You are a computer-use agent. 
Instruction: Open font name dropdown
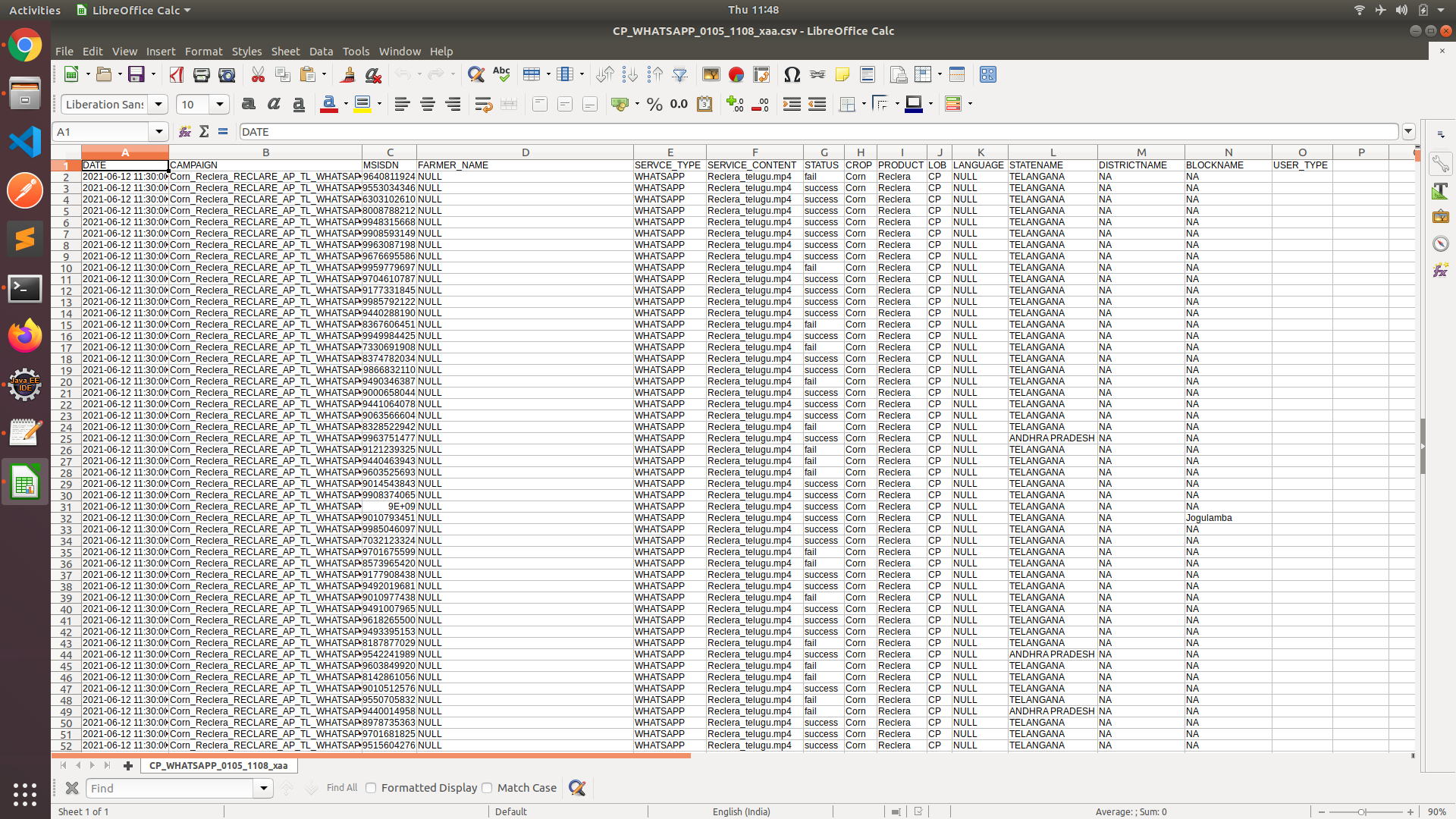pyautogui.click(x=158, y=104)
